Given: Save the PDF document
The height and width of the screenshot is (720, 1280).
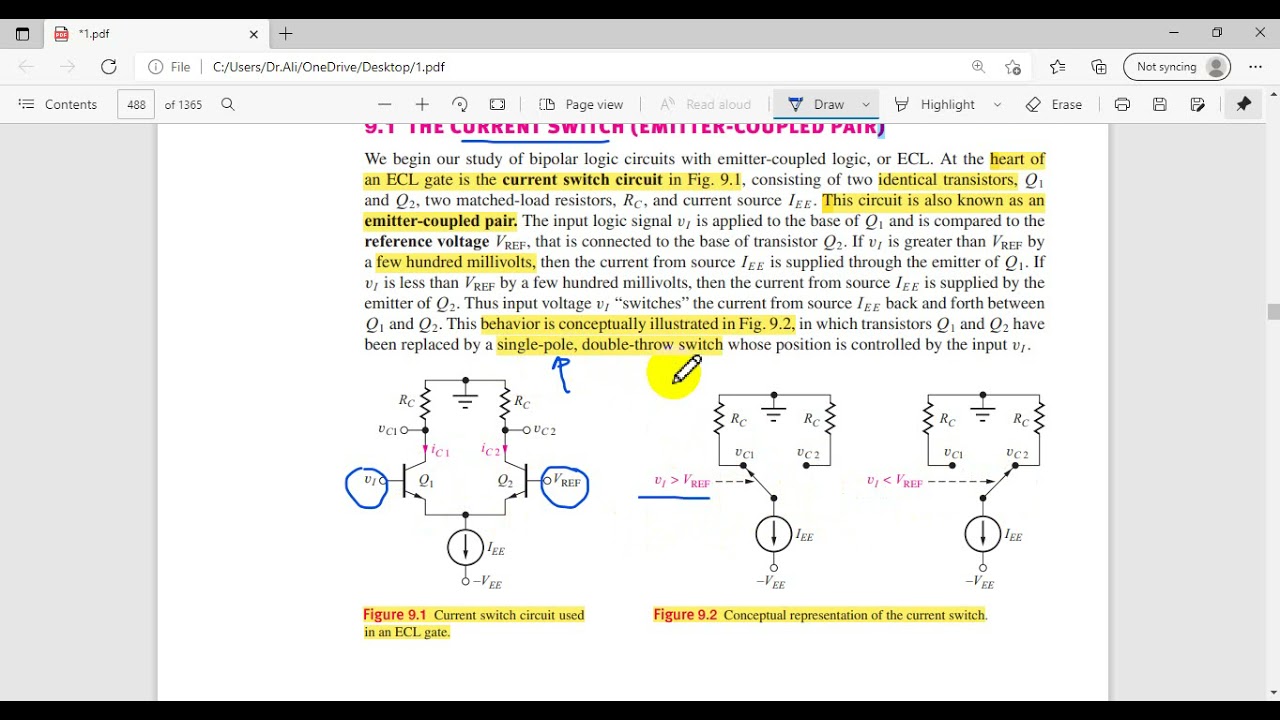Looking at the screenshot, I should coord(1160,104).
